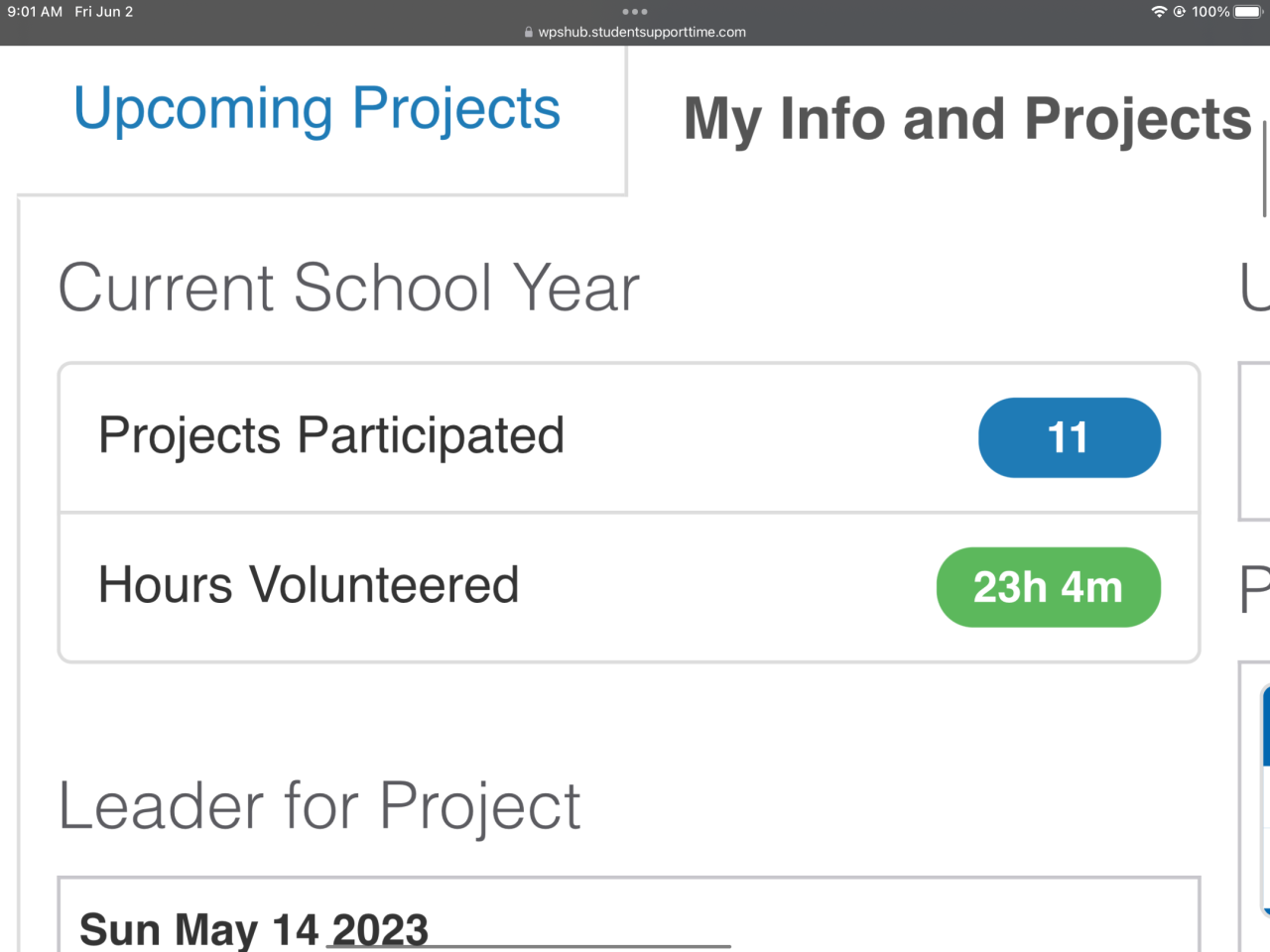Viewport: 1270px width, 952px height.
Task: Click the blue 11 projects badge
Action: [x=1069, y=437]
